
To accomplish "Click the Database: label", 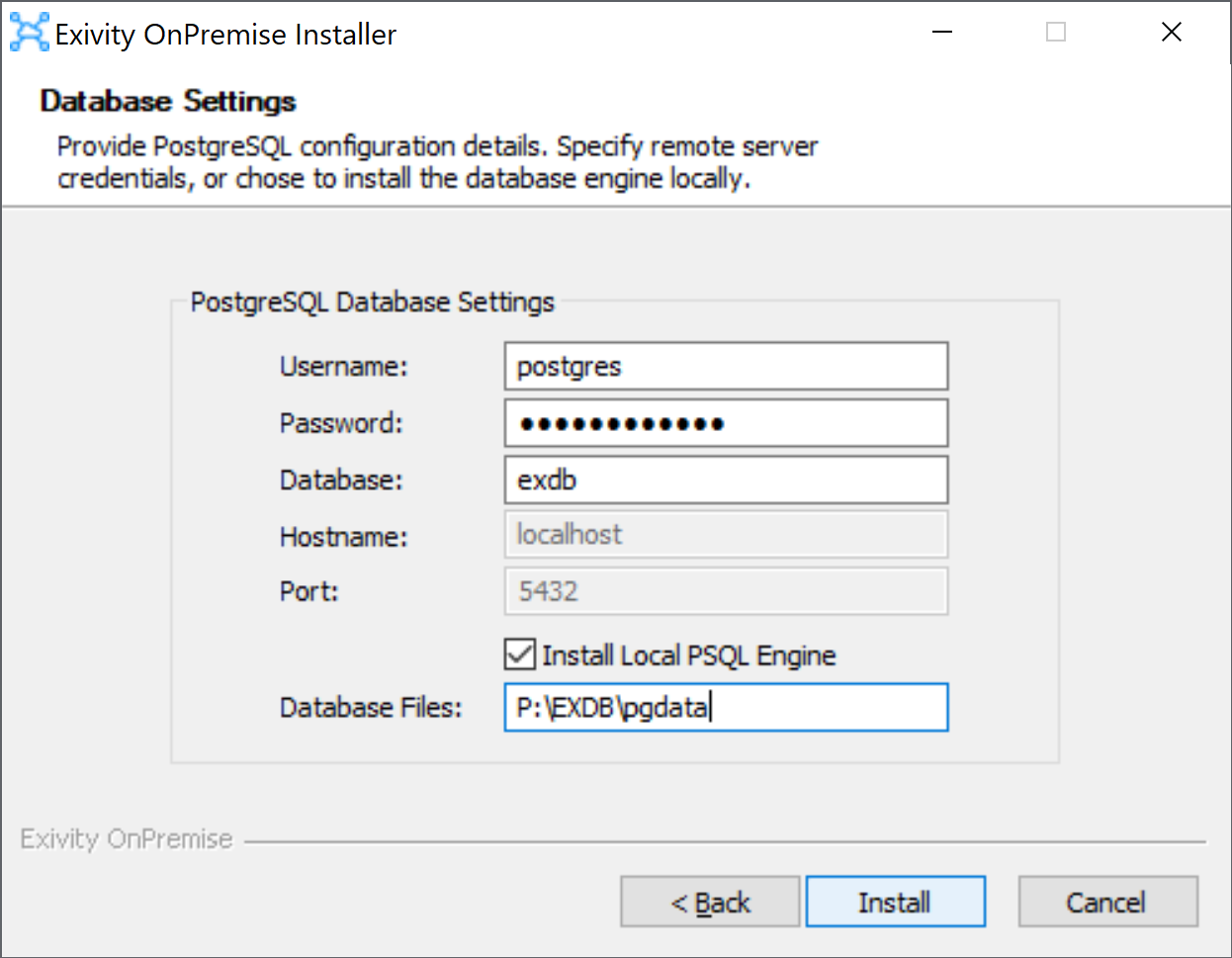I will click(x=341, y=480).
